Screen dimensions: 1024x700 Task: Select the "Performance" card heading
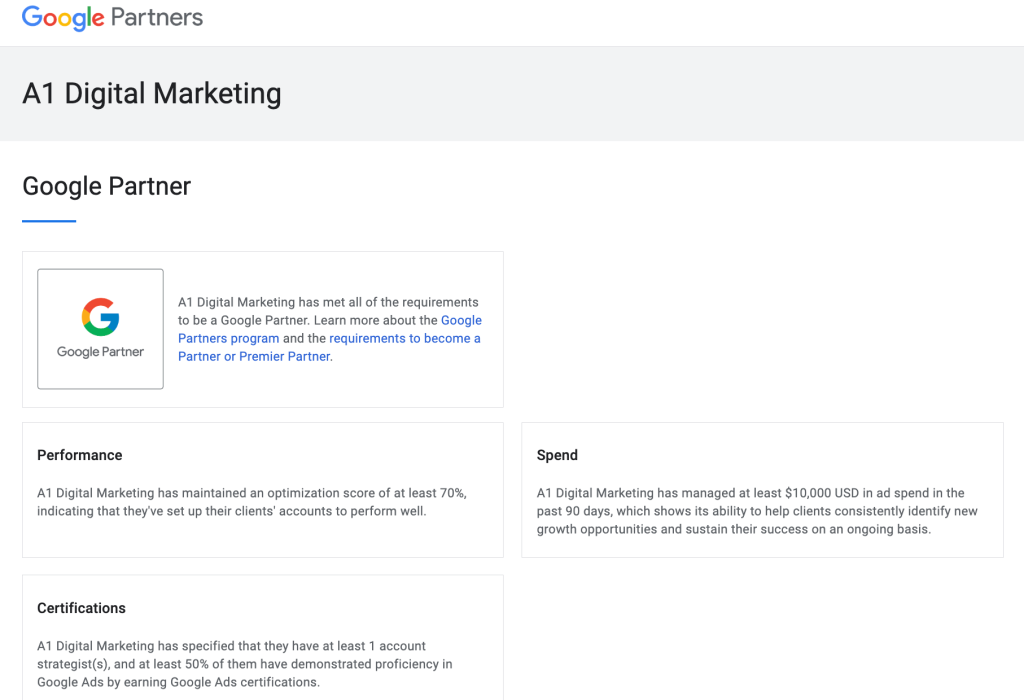pos(80,455)
